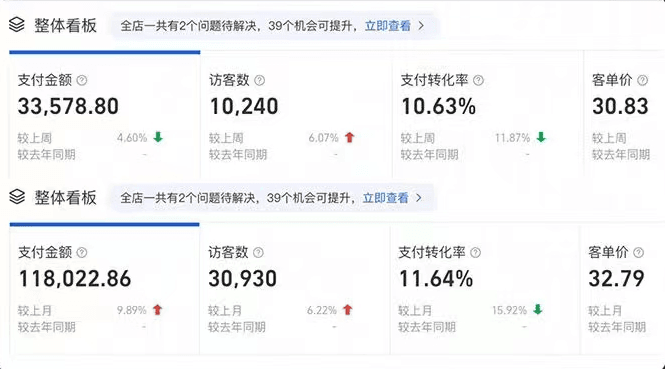The image size is (665, 369).
Task: Click help icon beside weekly 支付转化率
Action: coord(478,80)
